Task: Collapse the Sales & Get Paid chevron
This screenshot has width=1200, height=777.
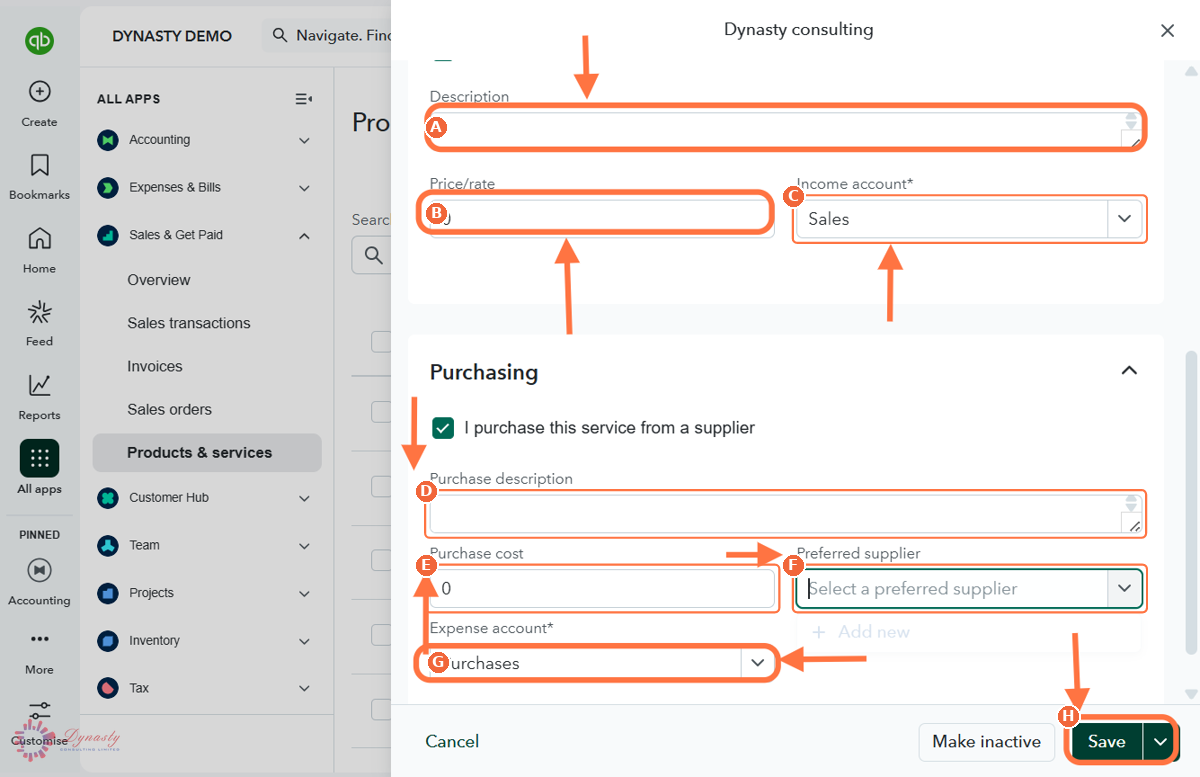Action: 304,235
